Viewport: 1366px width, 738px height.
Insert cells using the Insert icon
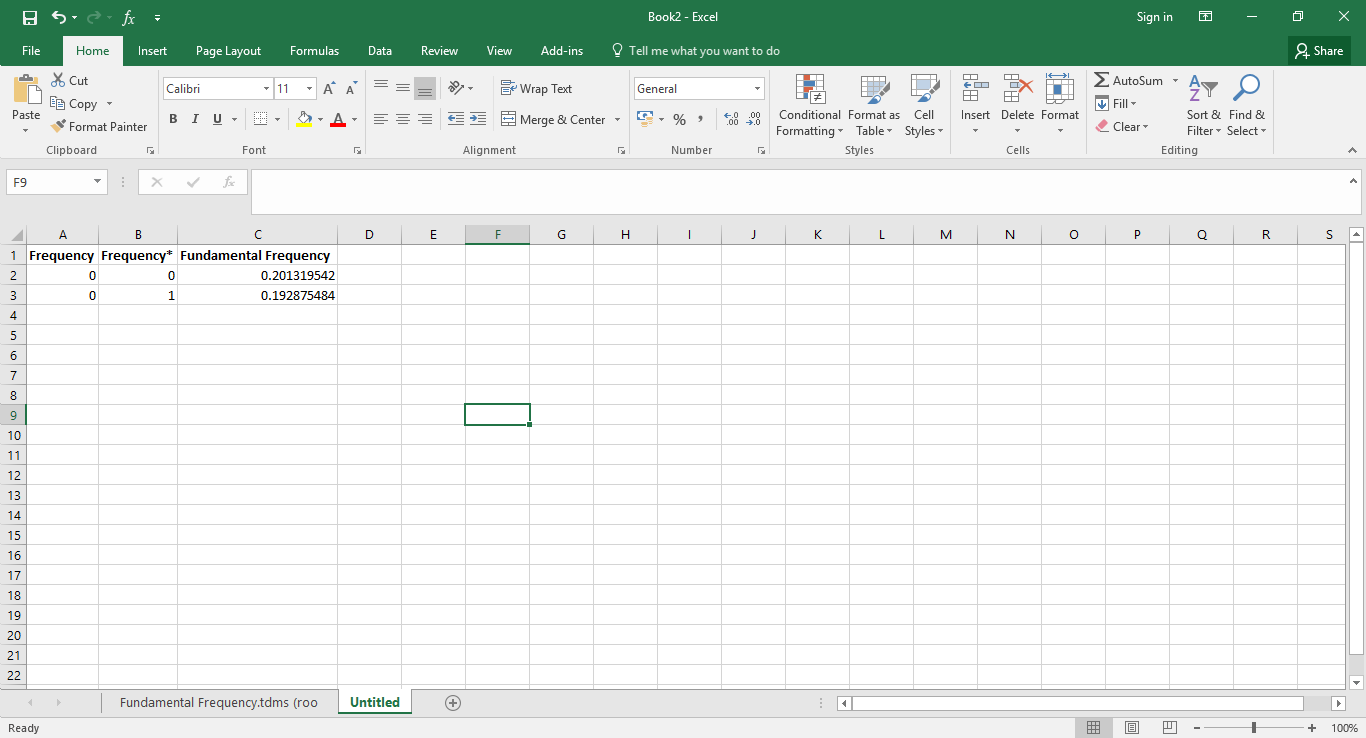pyautogui.click(x=975, y=89)
